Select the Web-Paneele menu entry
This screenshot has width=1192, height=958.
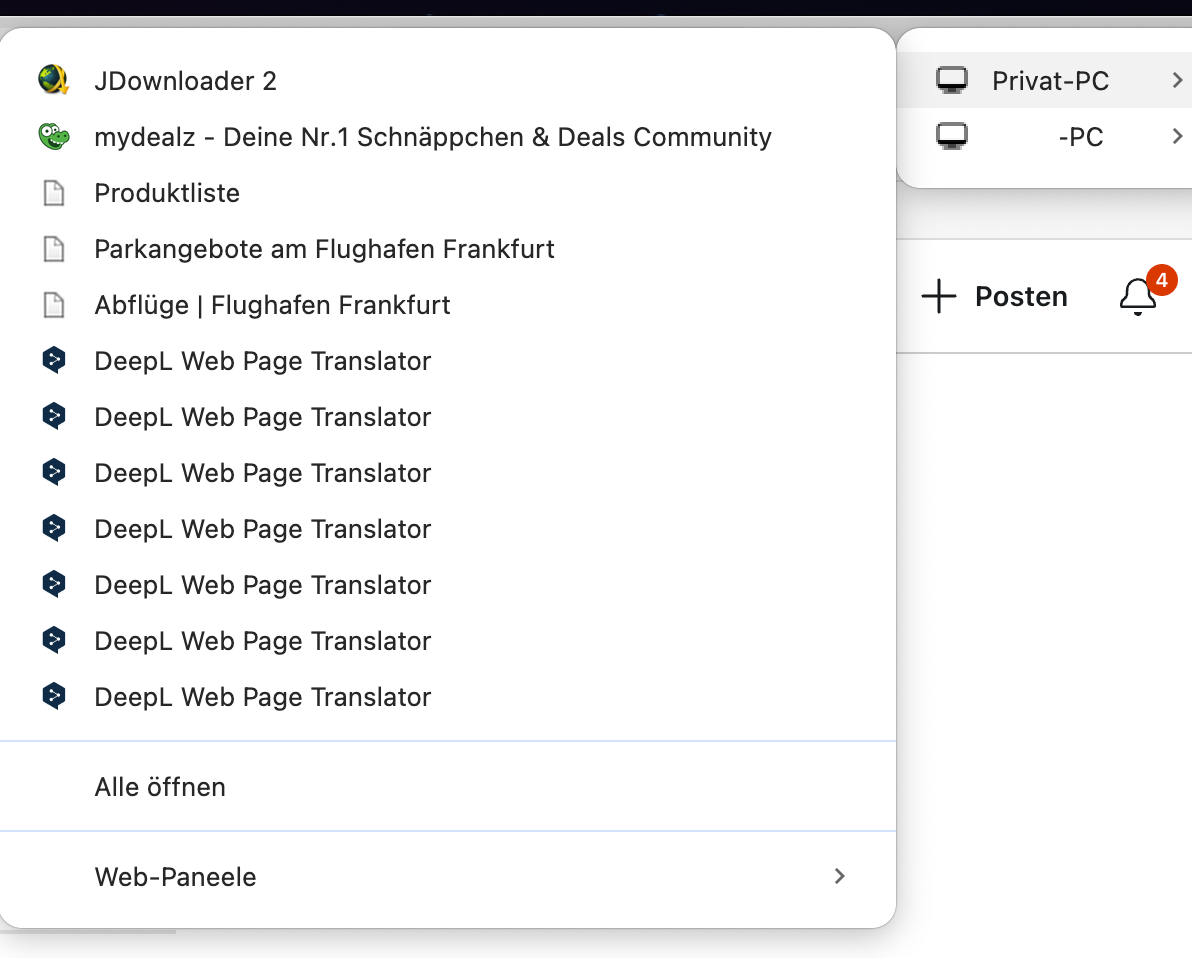175,877
